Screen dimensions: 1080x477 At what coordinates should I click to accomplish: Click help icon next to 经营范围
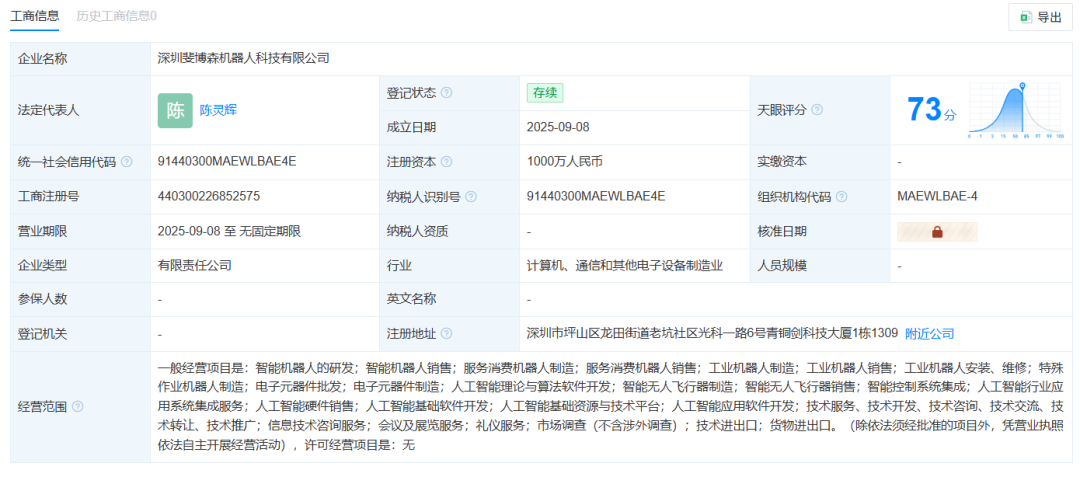tap(77, 407)
